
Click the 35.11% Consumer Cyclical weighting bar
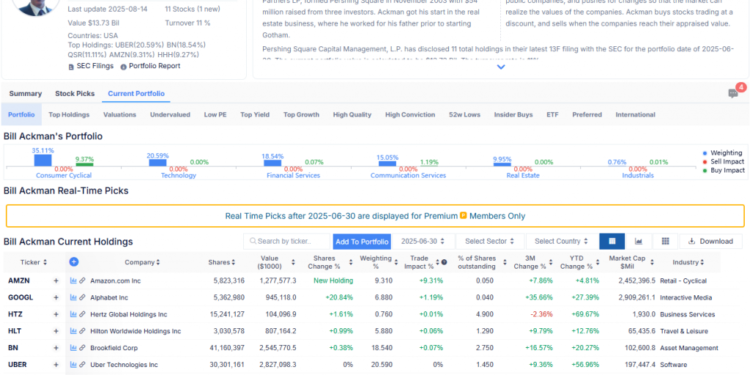[43, 160]
